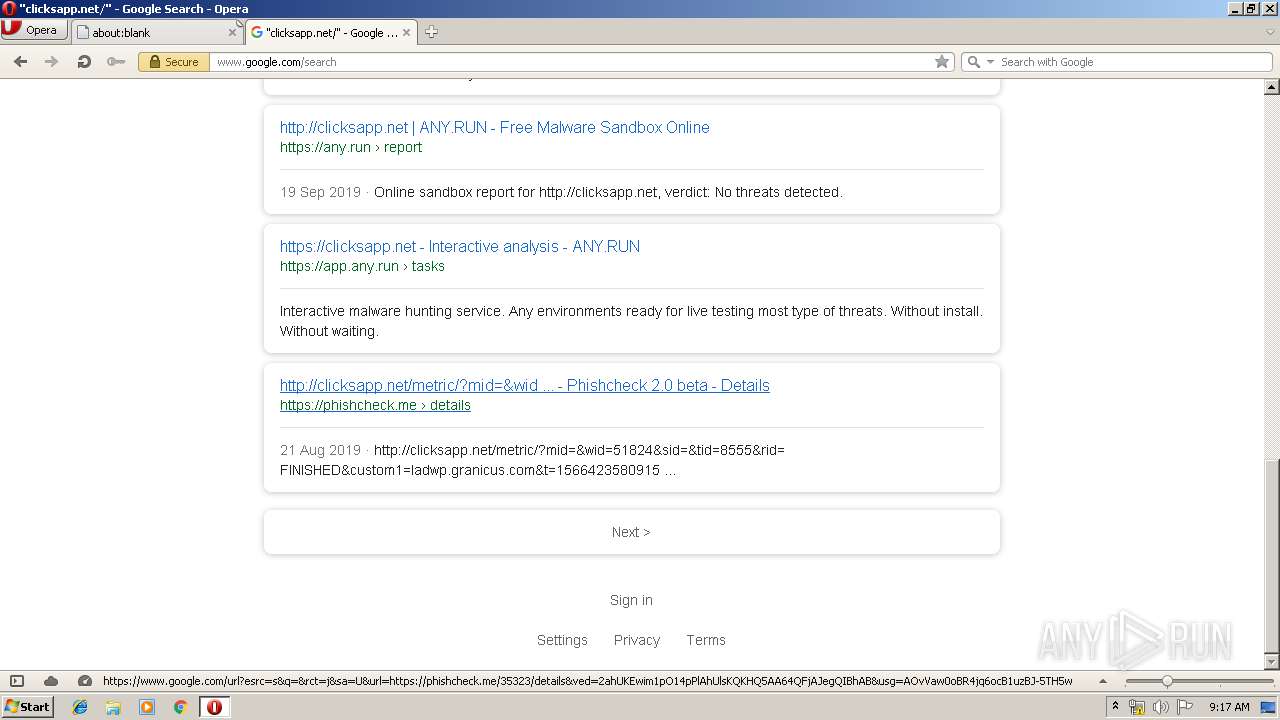The image size is (1280, 720).
Task: Launch Google Chrome from the taskbar
Action: coord(180,707)
